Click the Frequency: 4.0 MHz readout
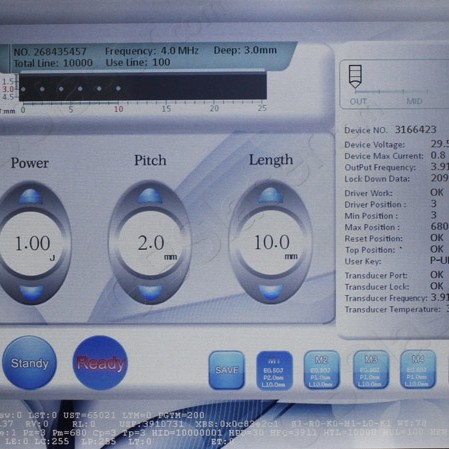The width and height of the screenshot is (449, 449). [152, 51]
